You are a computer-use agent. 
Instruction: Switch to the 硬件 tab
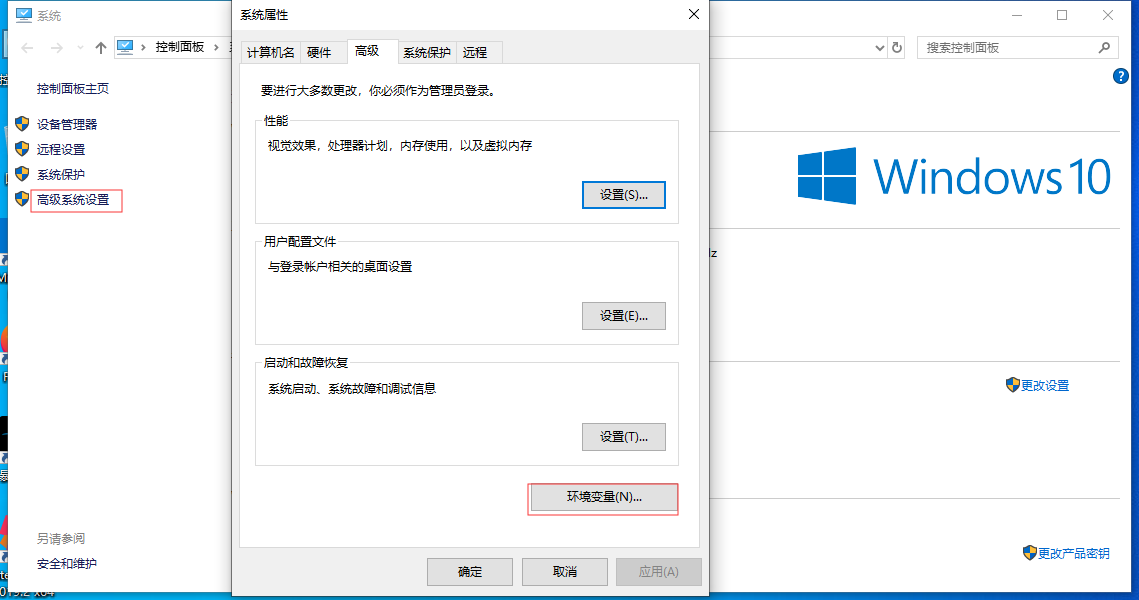(319, 52)
